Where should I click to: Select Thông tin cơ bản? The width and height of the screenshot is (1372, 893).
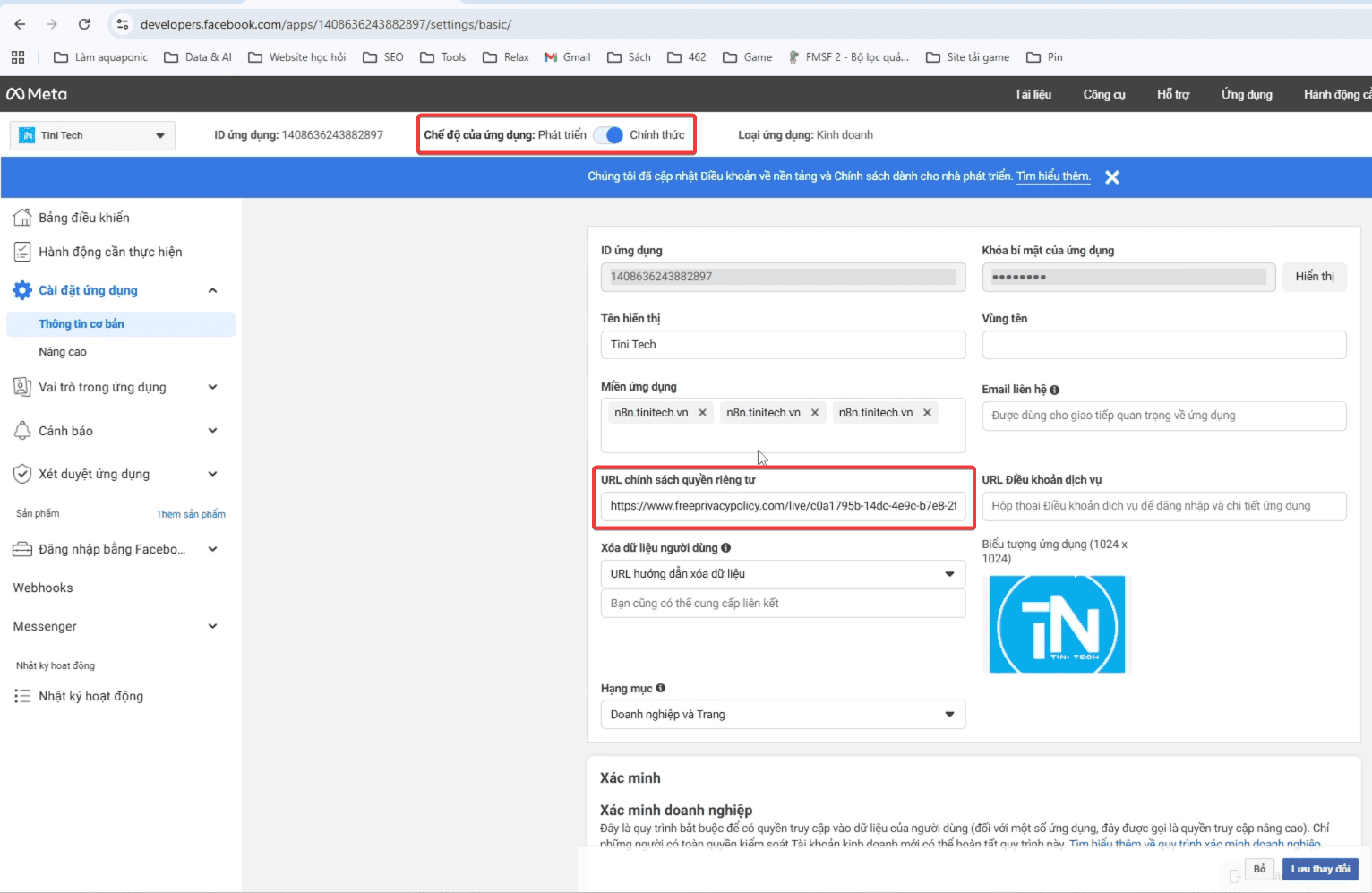[121, 323]
